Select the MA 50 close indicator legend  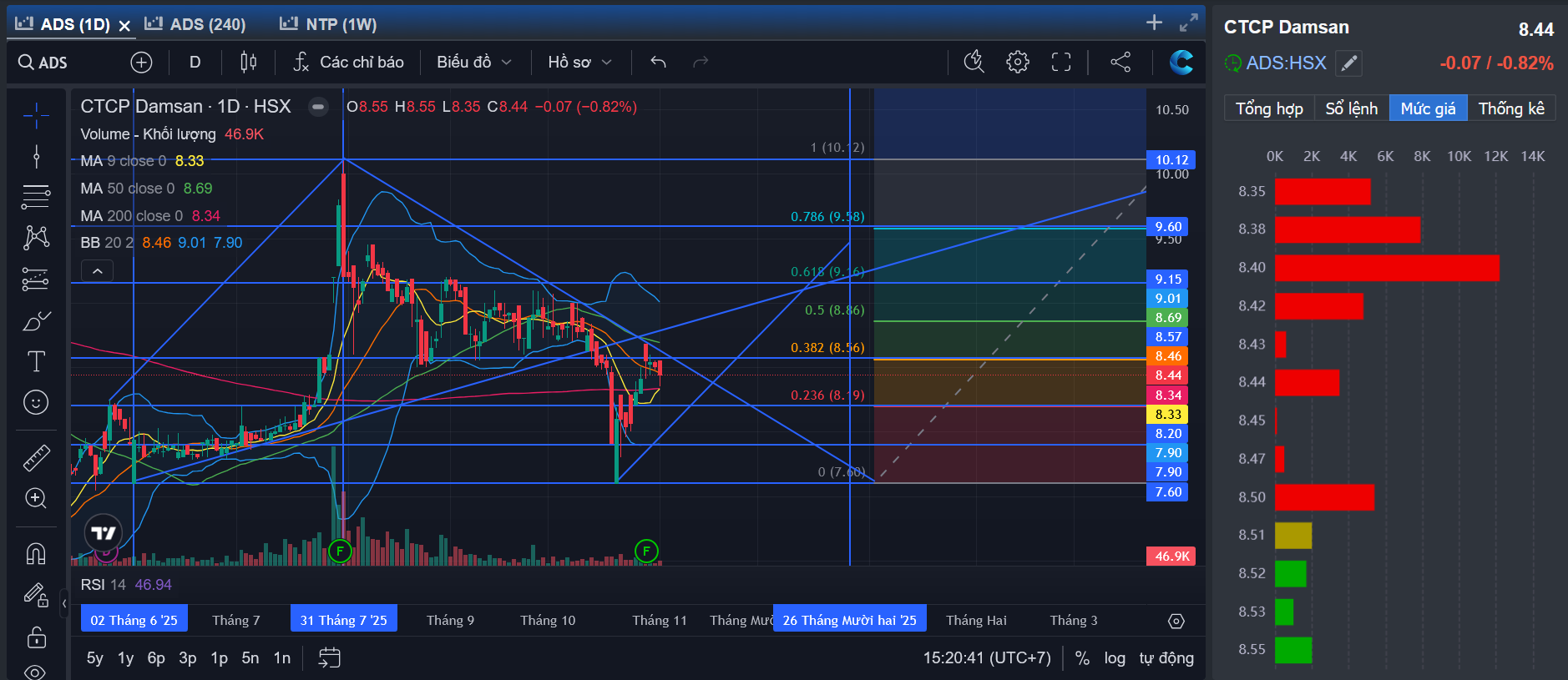(146, 189)
